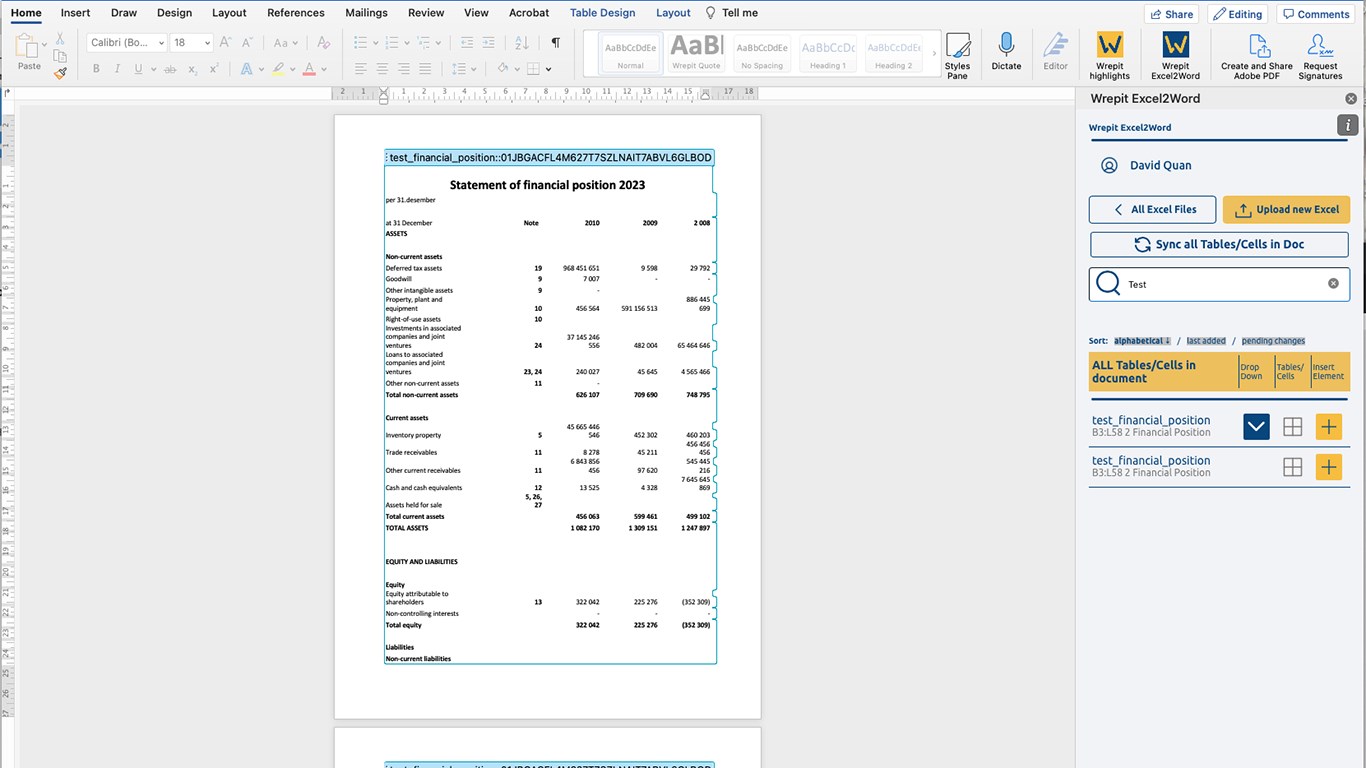This screenshot has height=768, width=1366.
Task: Open the bullet list dropdown arrow
Action: (x=374, y=42)
